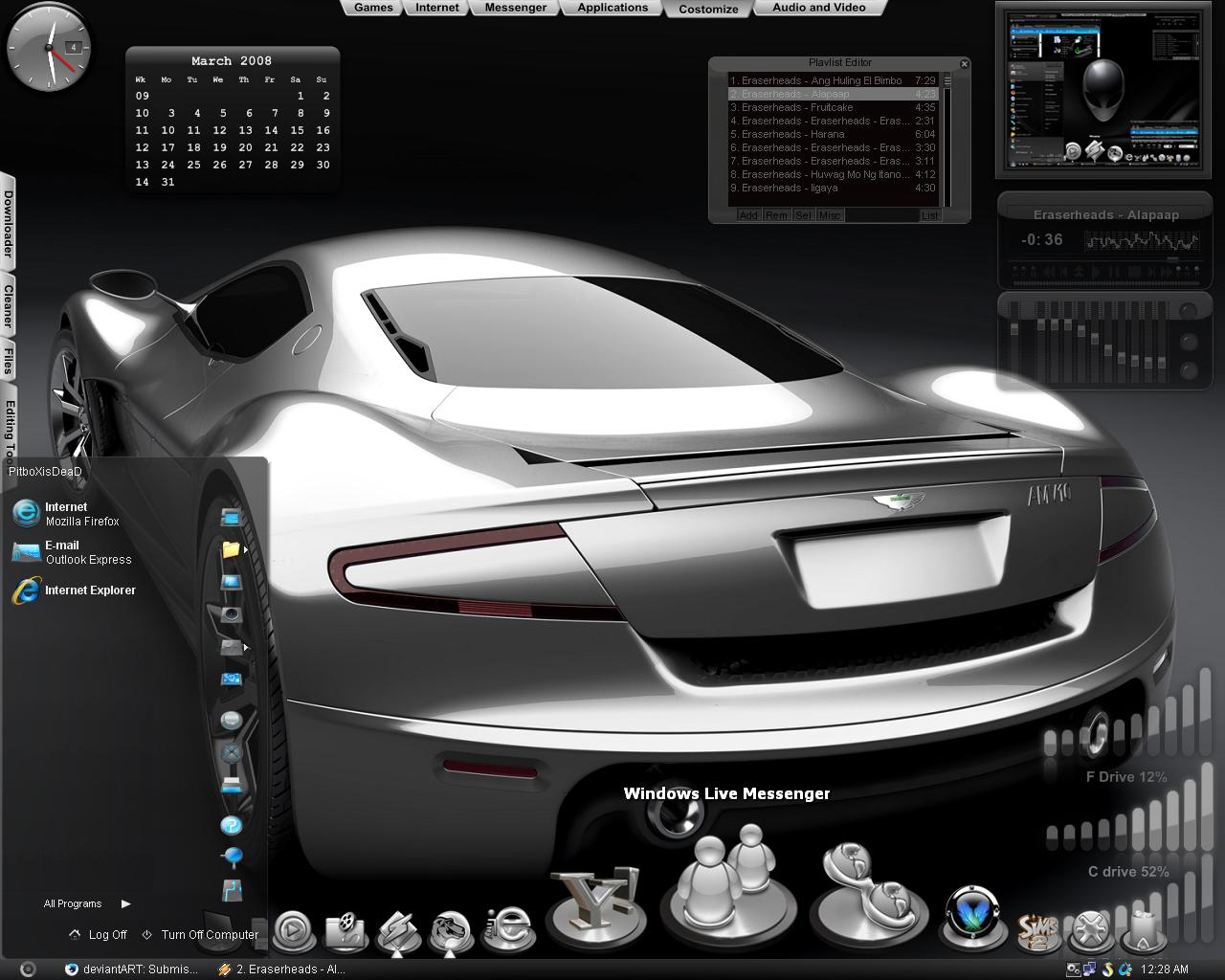The image size is (1225, 980).
Task: Click the Winamp time display '-0:36'
Action: coord(1041,239)
